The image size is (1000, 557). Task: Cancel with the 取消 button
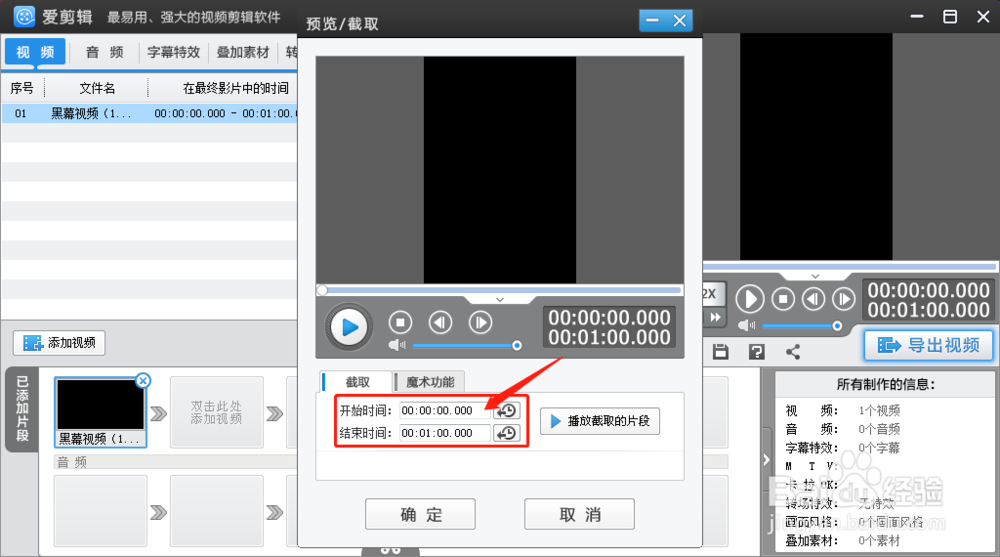point(579,514)
